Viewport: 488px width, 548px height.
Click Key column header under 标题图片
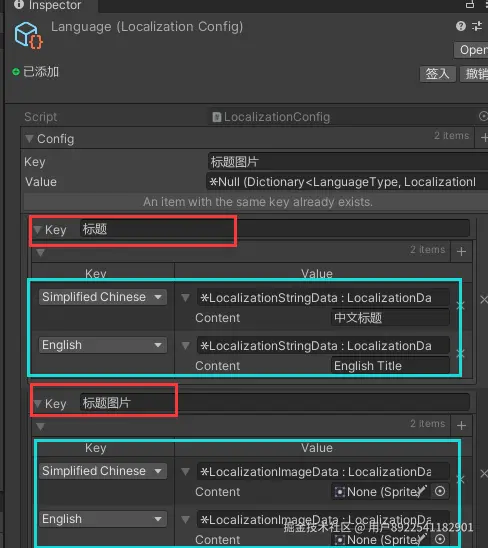(x=95, y=448)
